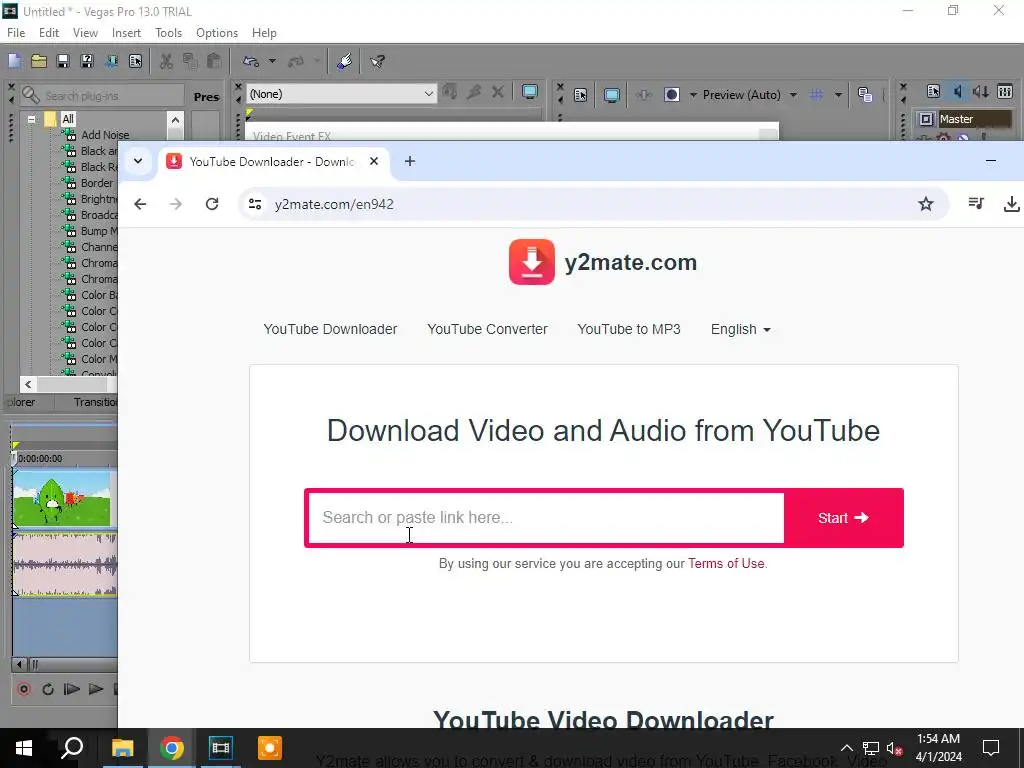Screen dimensions: 1024x768
Task: Click trimmer external monitor icon
Action: coord(530,93)
